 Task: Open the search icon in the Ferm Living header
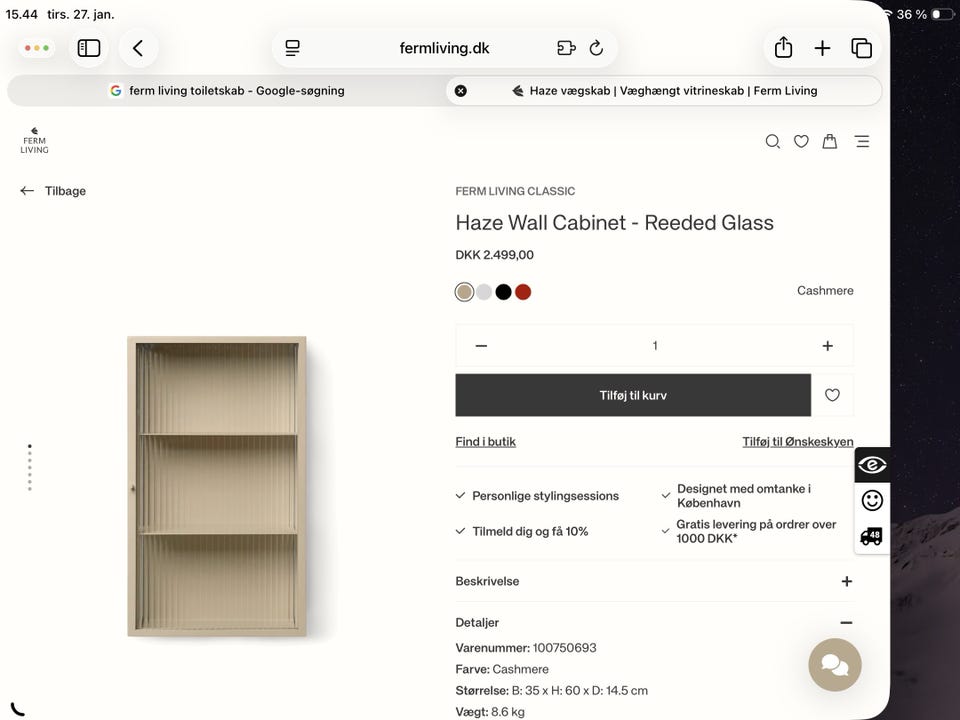pyautogui.click(x=772, y=141)
